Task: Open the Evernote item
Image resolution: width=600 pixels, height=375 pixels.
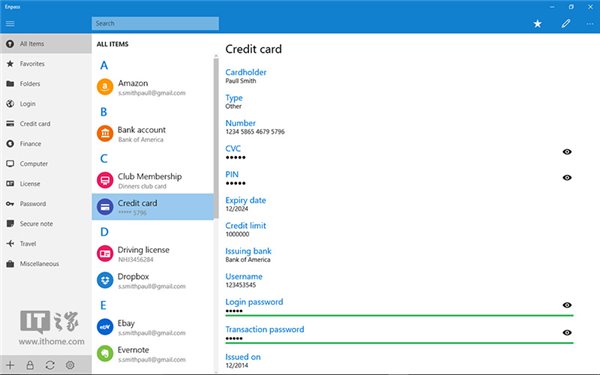Action: click(x=153, y=354)
